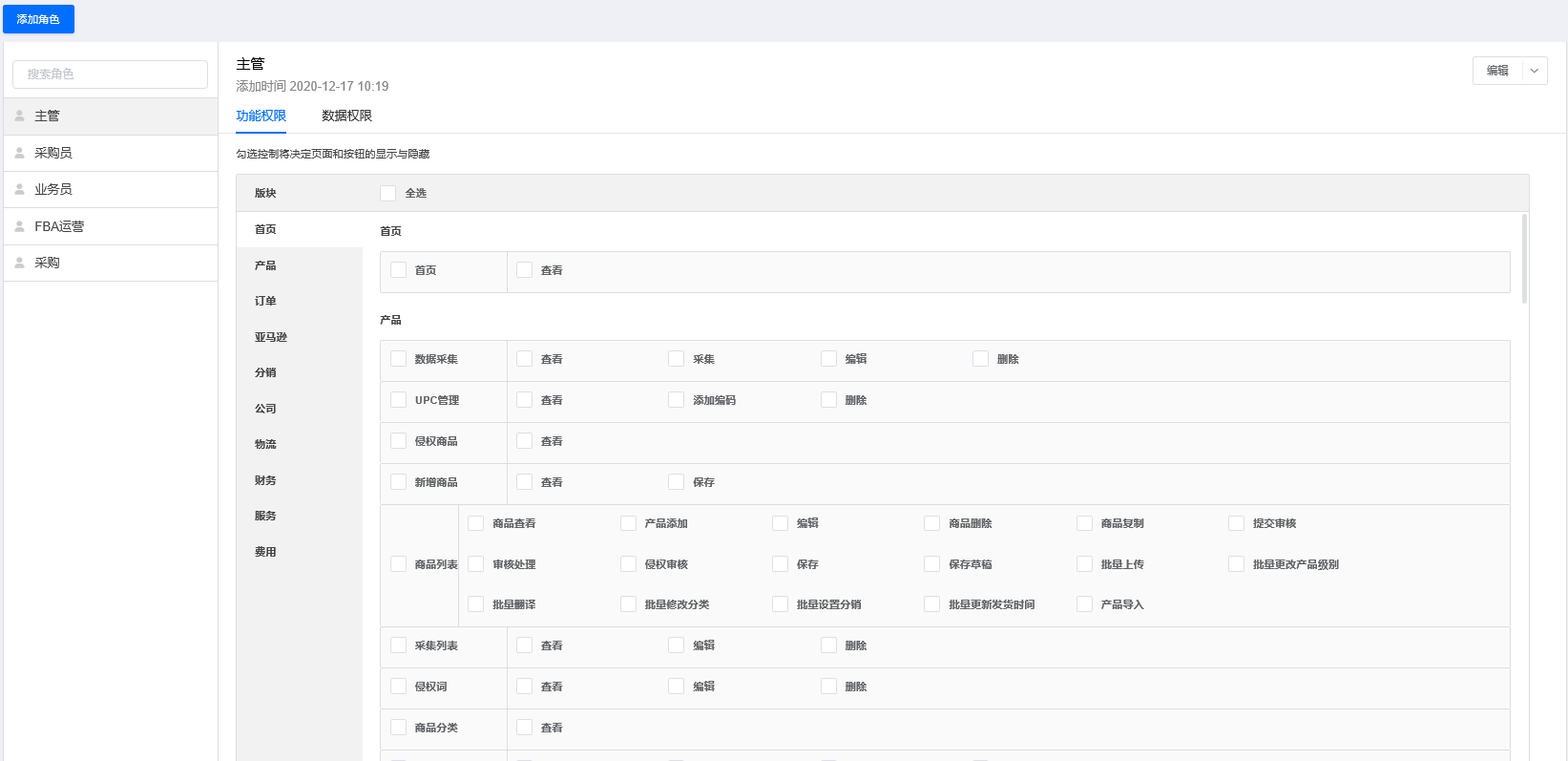This screenshot has width=1568, height=761.
Task: Select 财务 in the module navigation
Action: [x=265, y=480]
